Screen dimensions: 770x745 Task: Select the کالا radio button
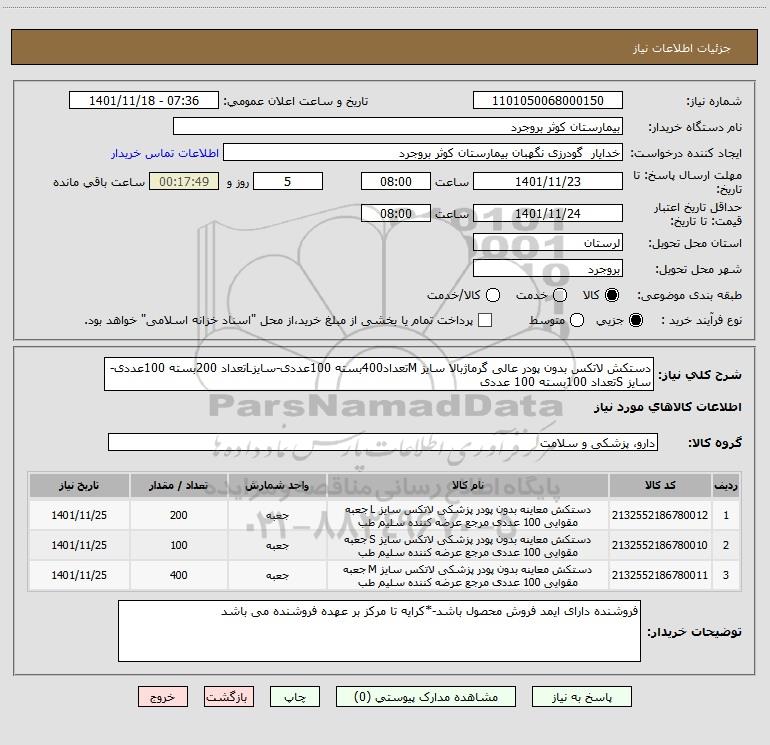[x=612, y=295]
